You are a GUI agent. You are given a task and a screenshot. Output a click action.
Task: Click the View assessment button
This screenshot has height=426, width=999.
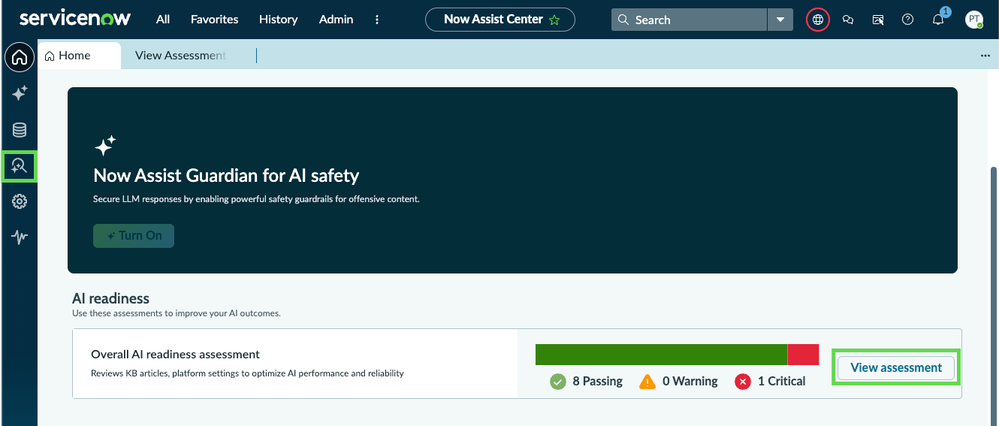pyautogui.click(x=896, y=367)
